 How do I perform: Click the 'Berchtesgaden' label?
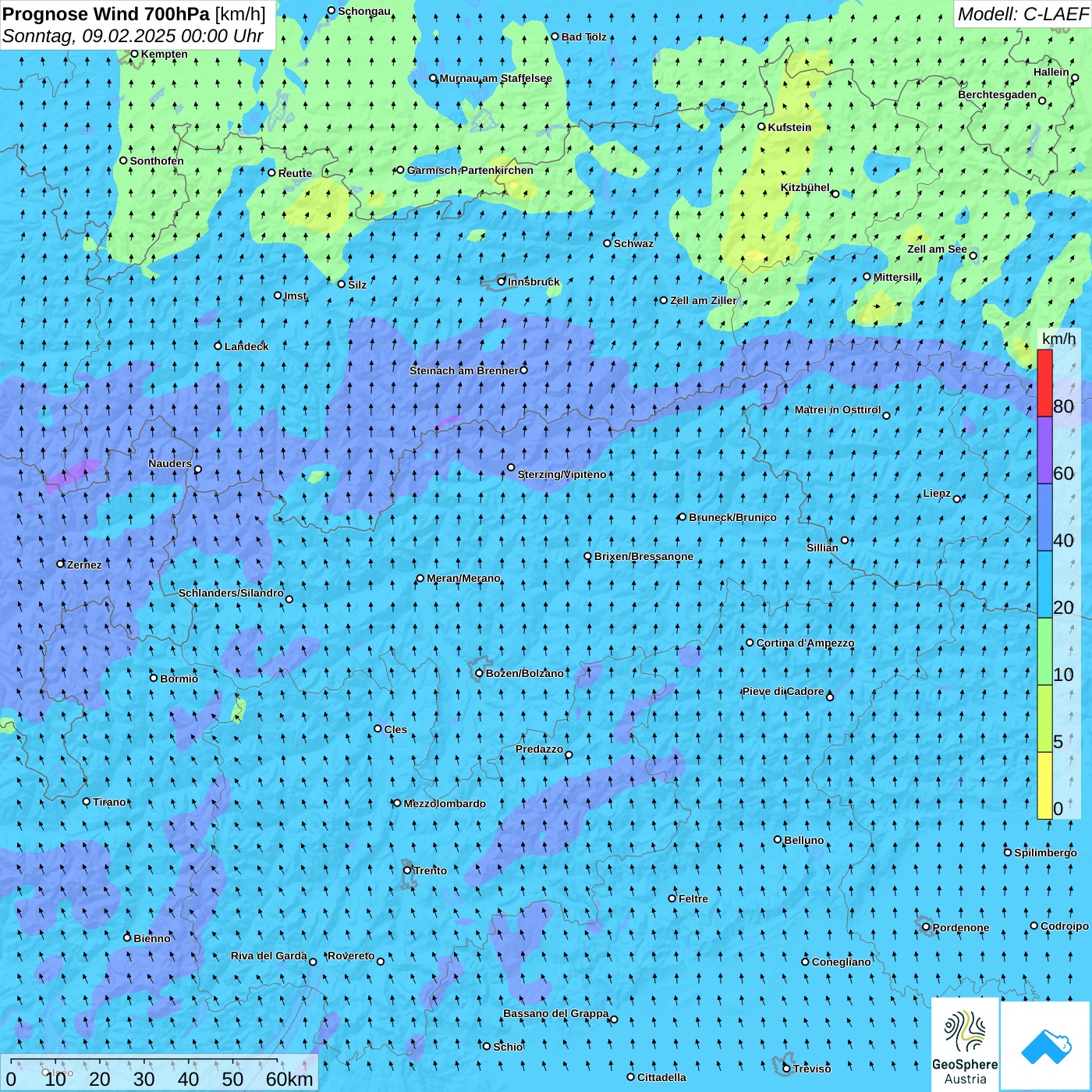(x=998, y=94)
